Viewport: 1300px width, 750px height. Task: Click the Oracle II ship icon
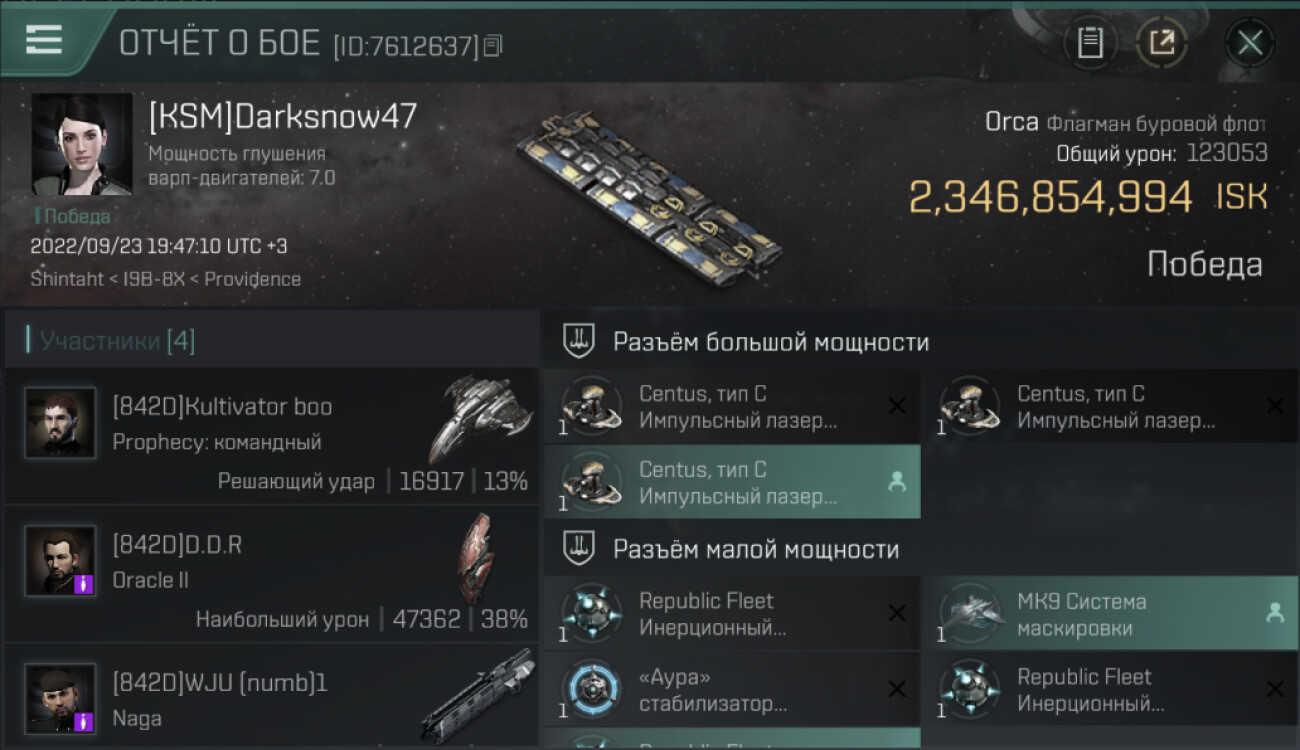[476, 556]
